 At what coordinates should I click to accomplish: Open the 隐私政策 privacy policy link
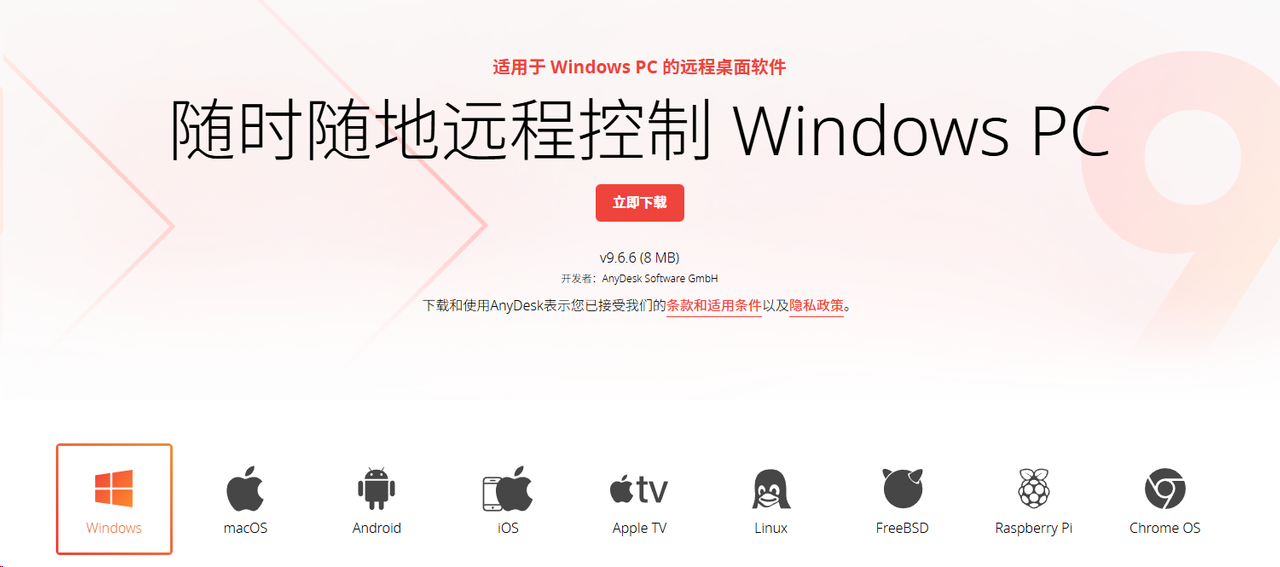coord(817,306)
